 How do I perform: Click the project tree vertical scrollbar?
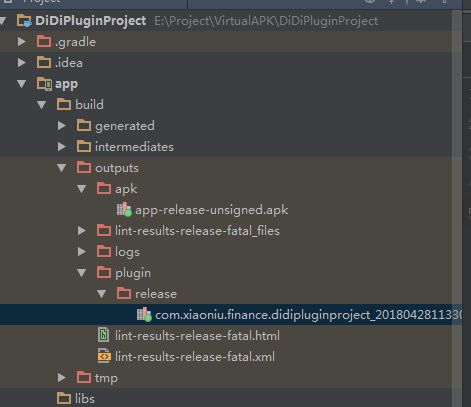(457, 208)
